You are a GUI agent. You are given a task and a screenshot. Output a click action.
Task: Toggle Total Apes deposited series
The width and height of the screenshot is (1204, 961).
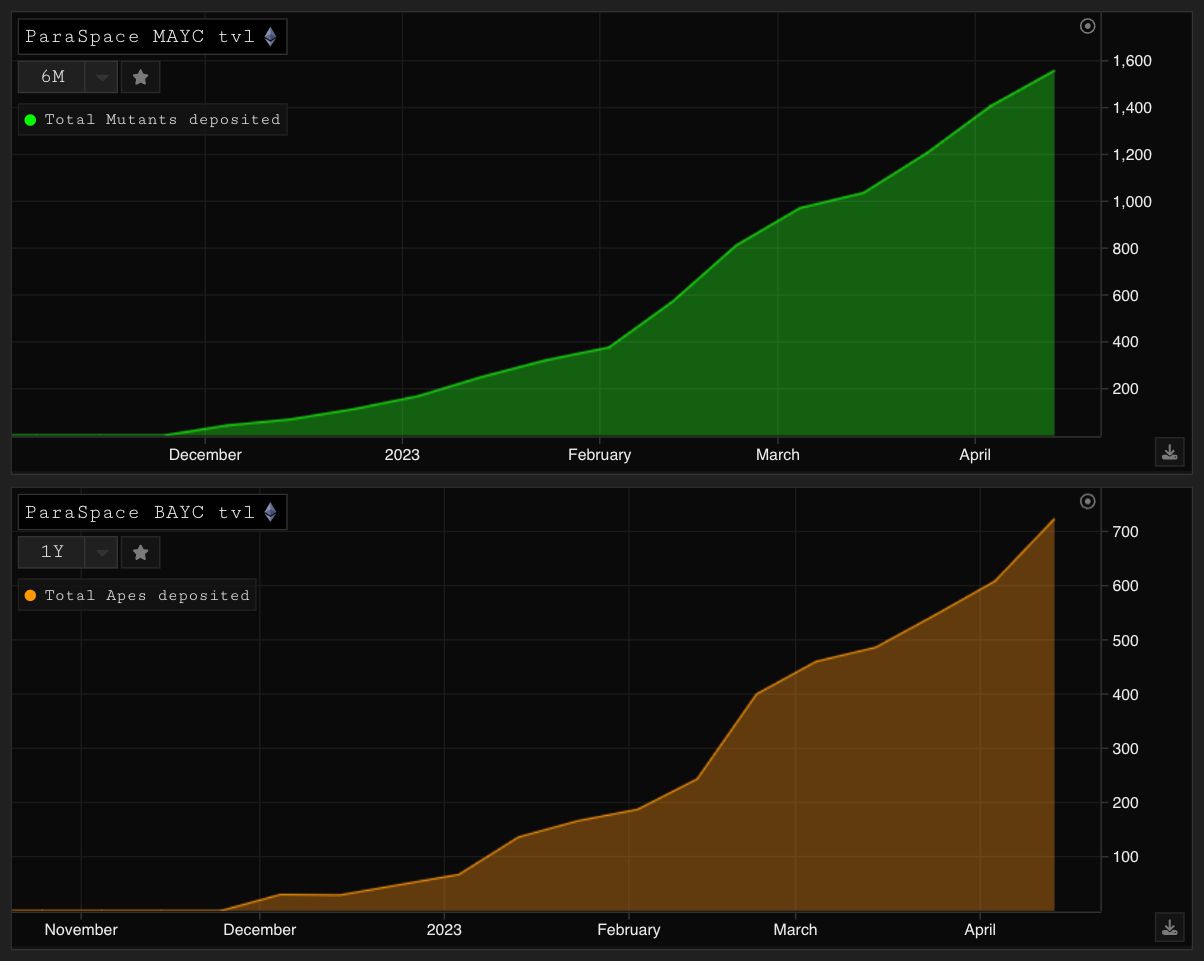pyautogui.click(x=137, y=595)
